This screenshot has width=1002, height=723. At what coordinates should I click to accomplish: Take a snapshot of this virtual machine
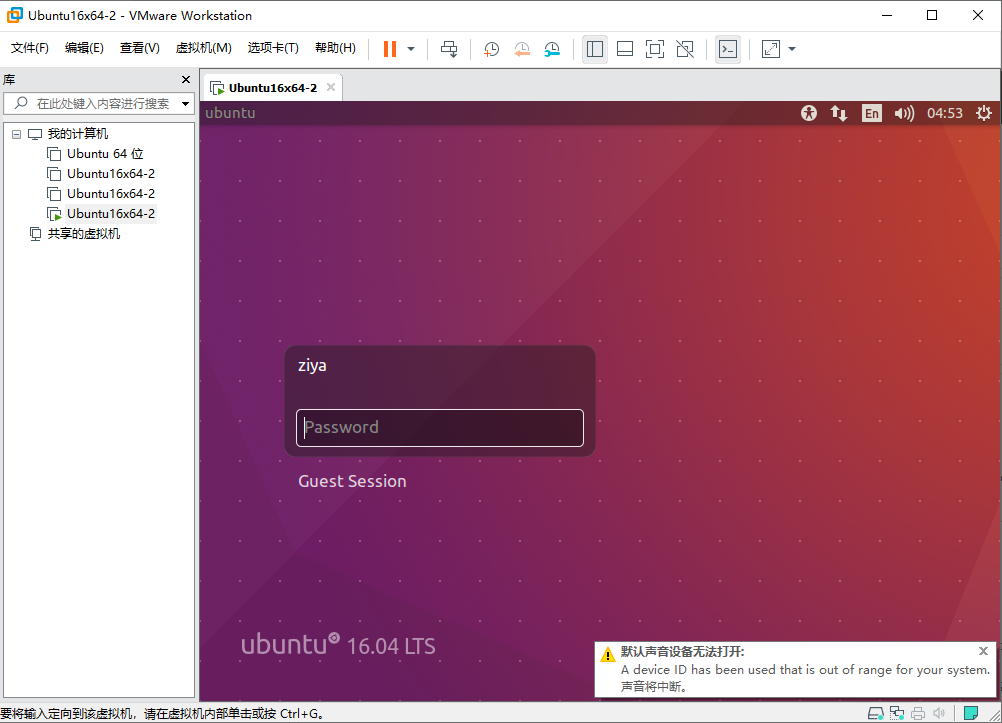pos(491,49)
